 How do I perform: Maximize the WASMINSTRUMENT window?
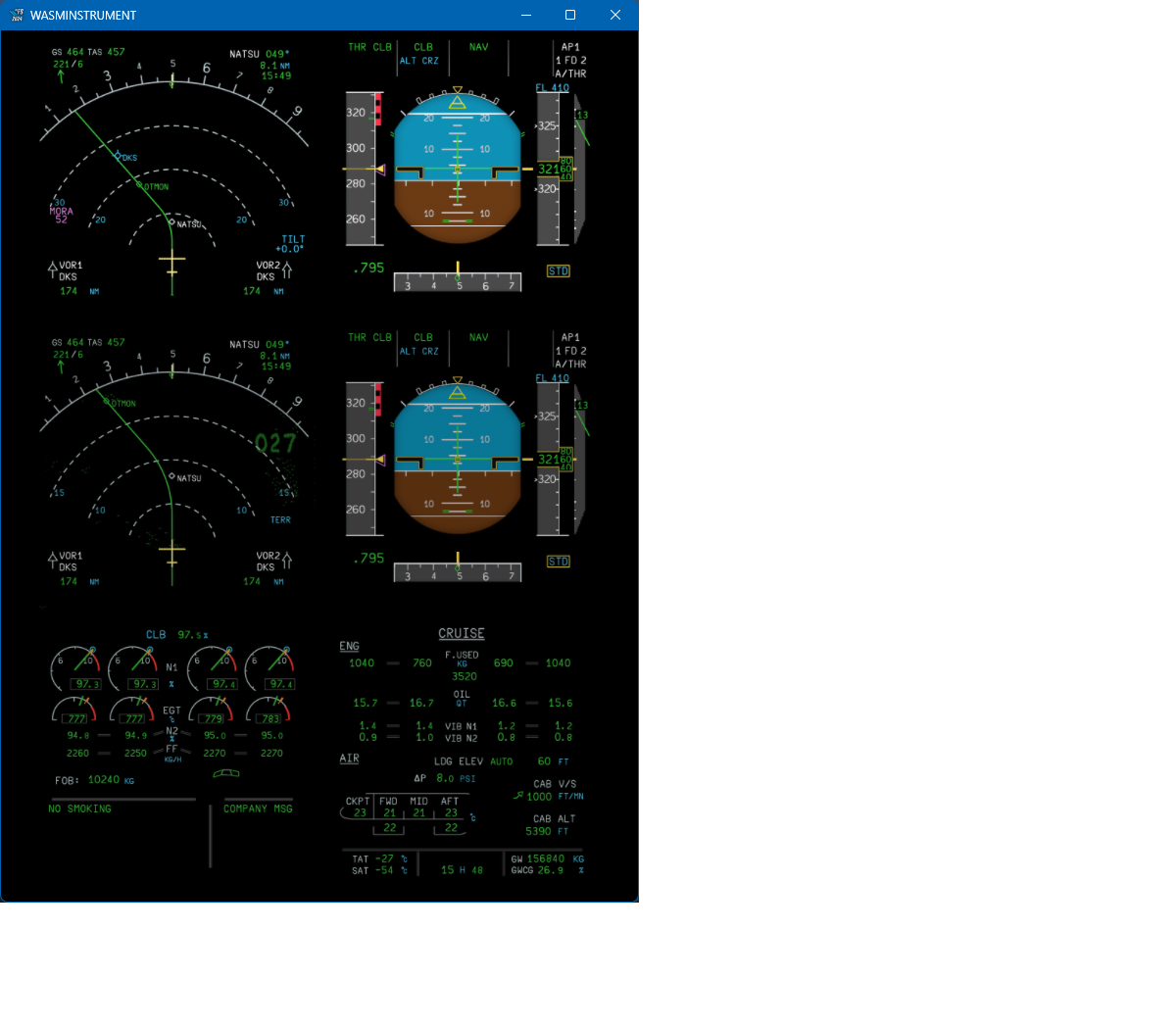click(570, 15)
